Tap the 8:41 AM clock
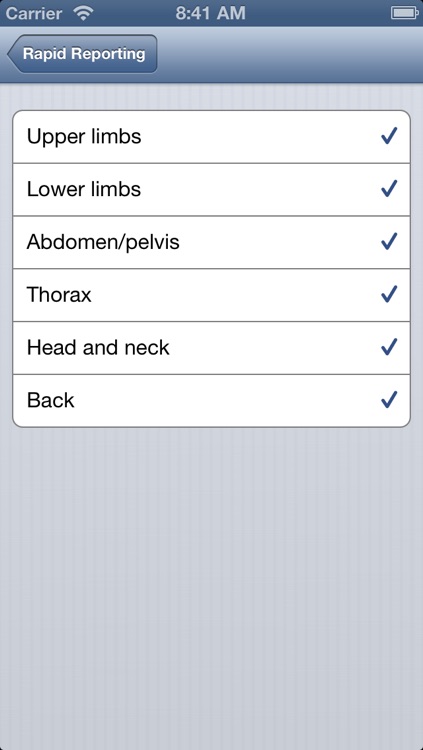 [x=211, y=13]
